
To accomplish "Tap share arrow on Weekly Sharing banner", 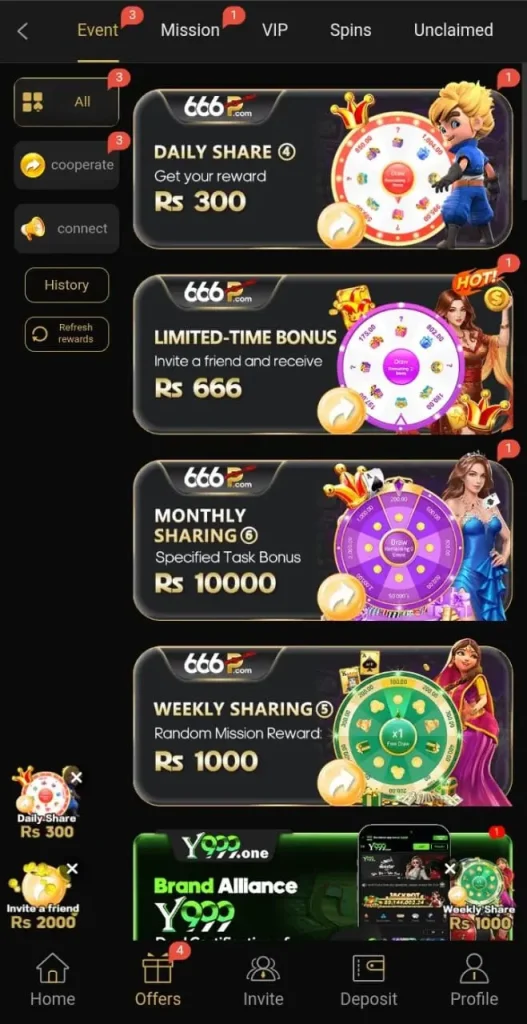I will click(340, 782).
